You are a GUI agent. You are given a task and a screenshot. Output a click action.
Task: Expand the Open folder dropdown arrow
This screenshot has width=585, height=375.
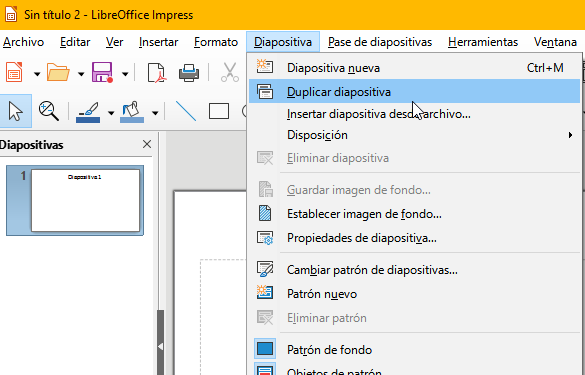(x=81, y=74)
